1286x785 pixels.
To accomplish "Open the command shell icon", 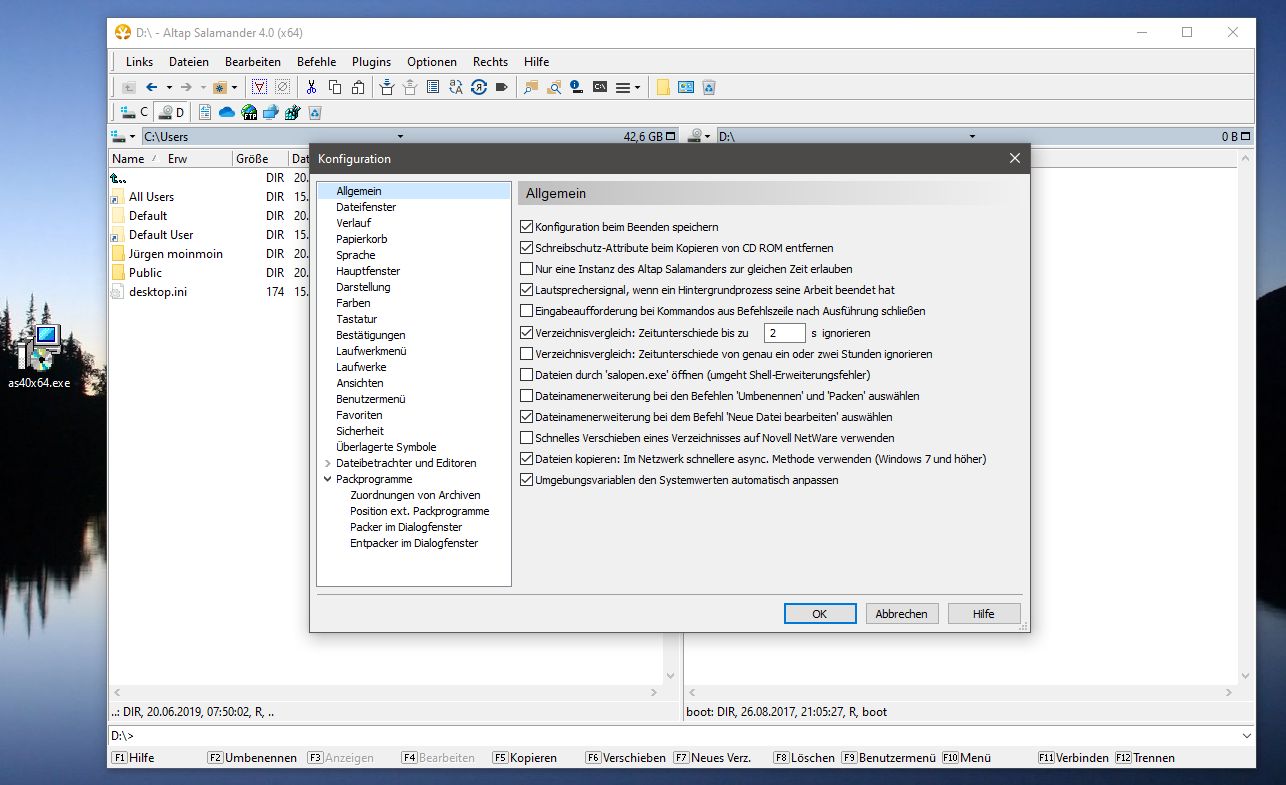I will (600, 87).
